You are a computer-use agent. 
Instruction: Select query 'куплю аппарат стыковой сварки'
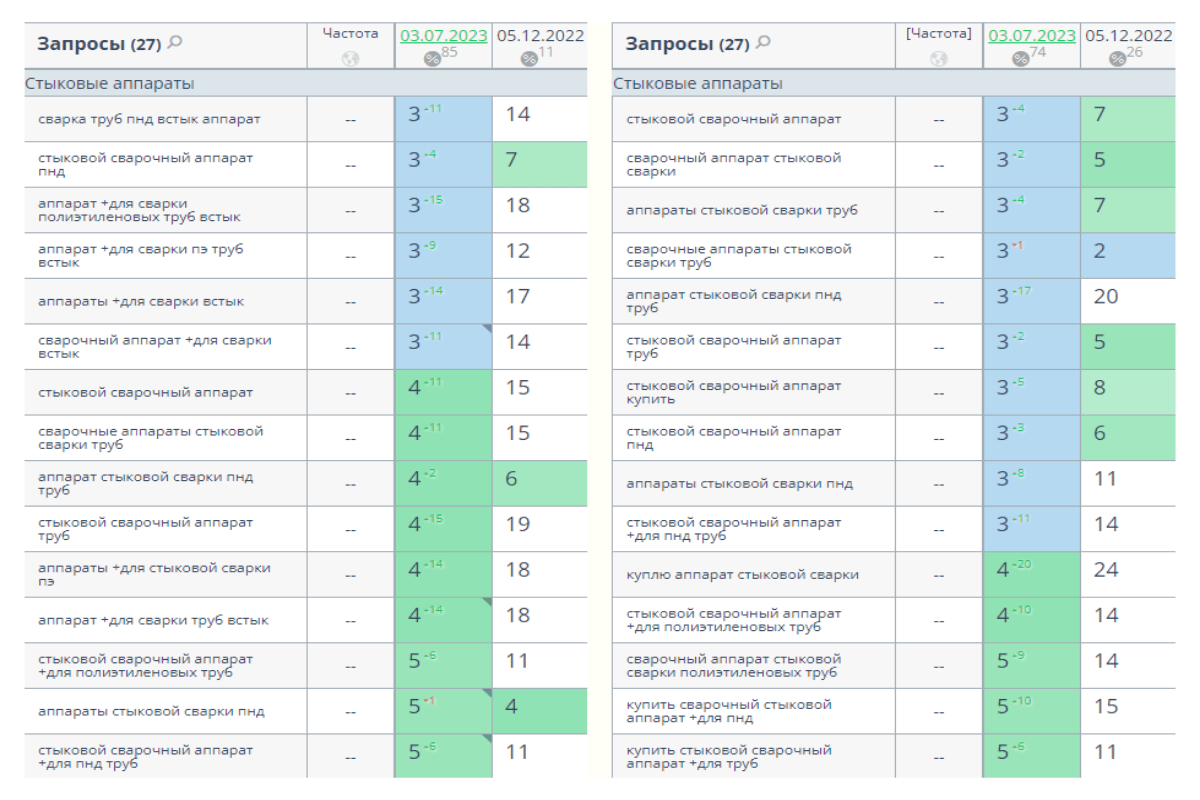point(742,575)
